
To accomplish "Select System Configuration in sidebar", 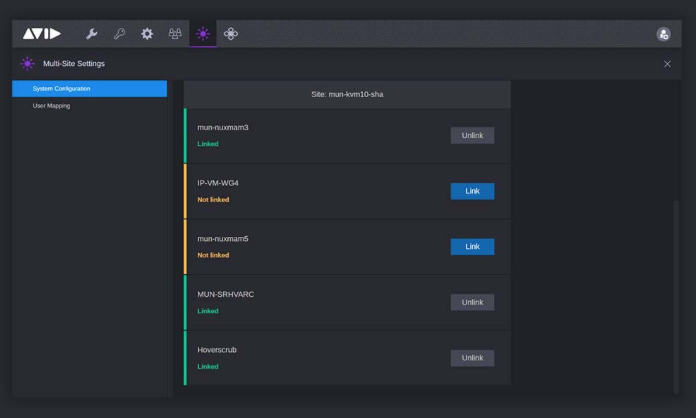I will click(89, 89).
